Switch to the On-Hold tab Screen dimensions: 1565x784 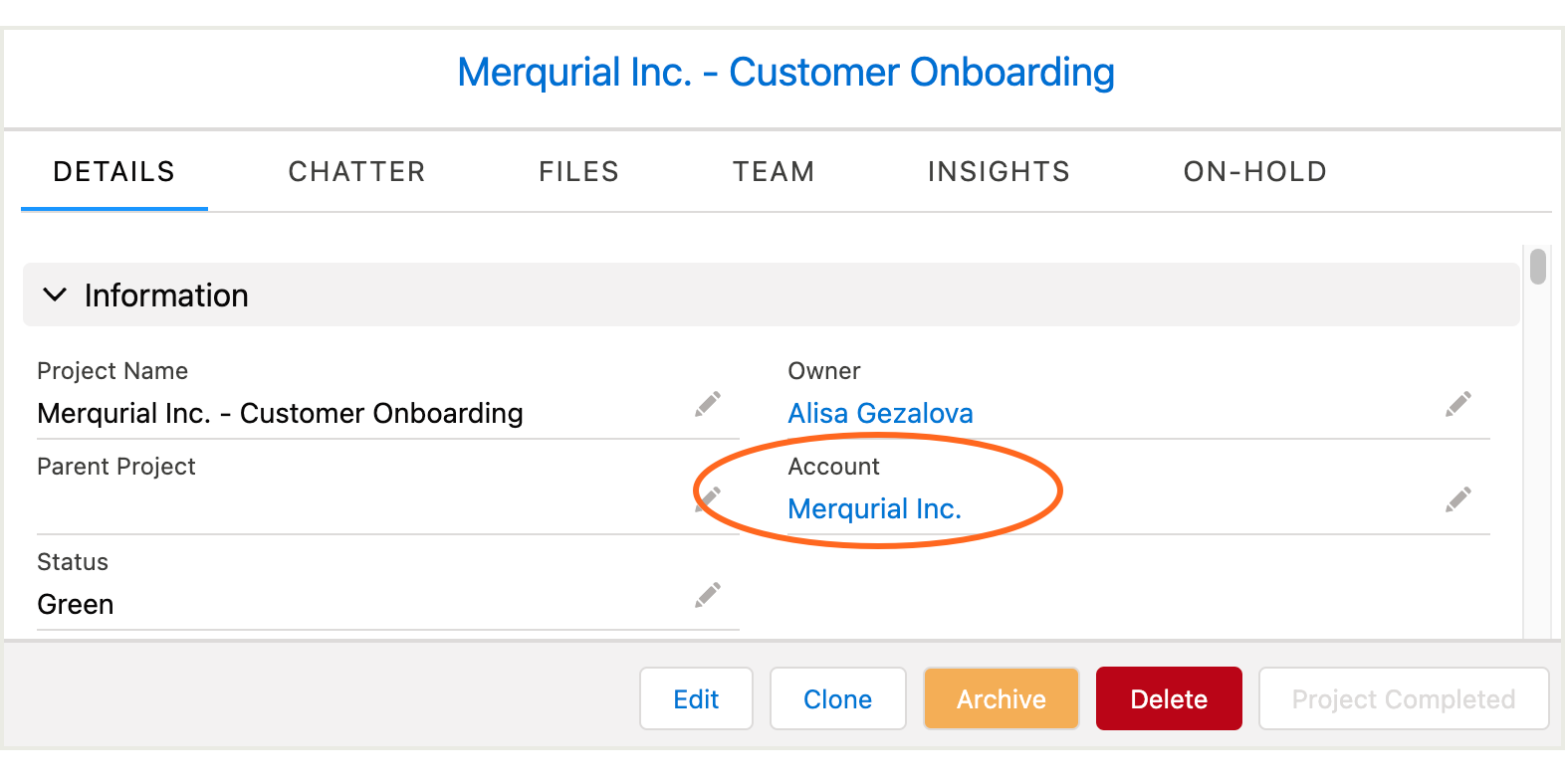pyautogui.click(x=1254, y=171)
